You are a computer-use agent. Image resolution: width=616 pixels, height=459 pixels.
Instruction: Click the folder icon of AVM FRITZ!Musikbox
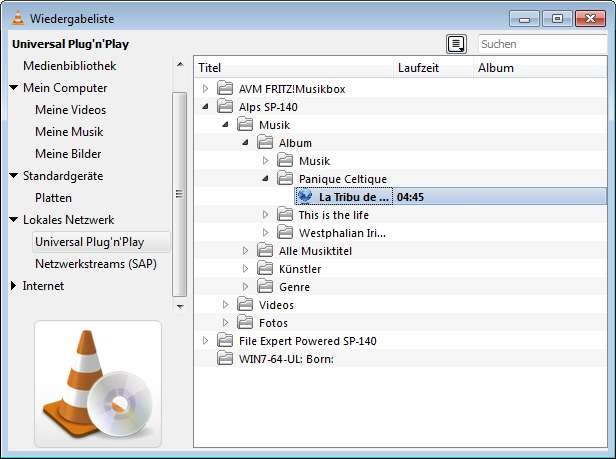click(x=225, y=88)
